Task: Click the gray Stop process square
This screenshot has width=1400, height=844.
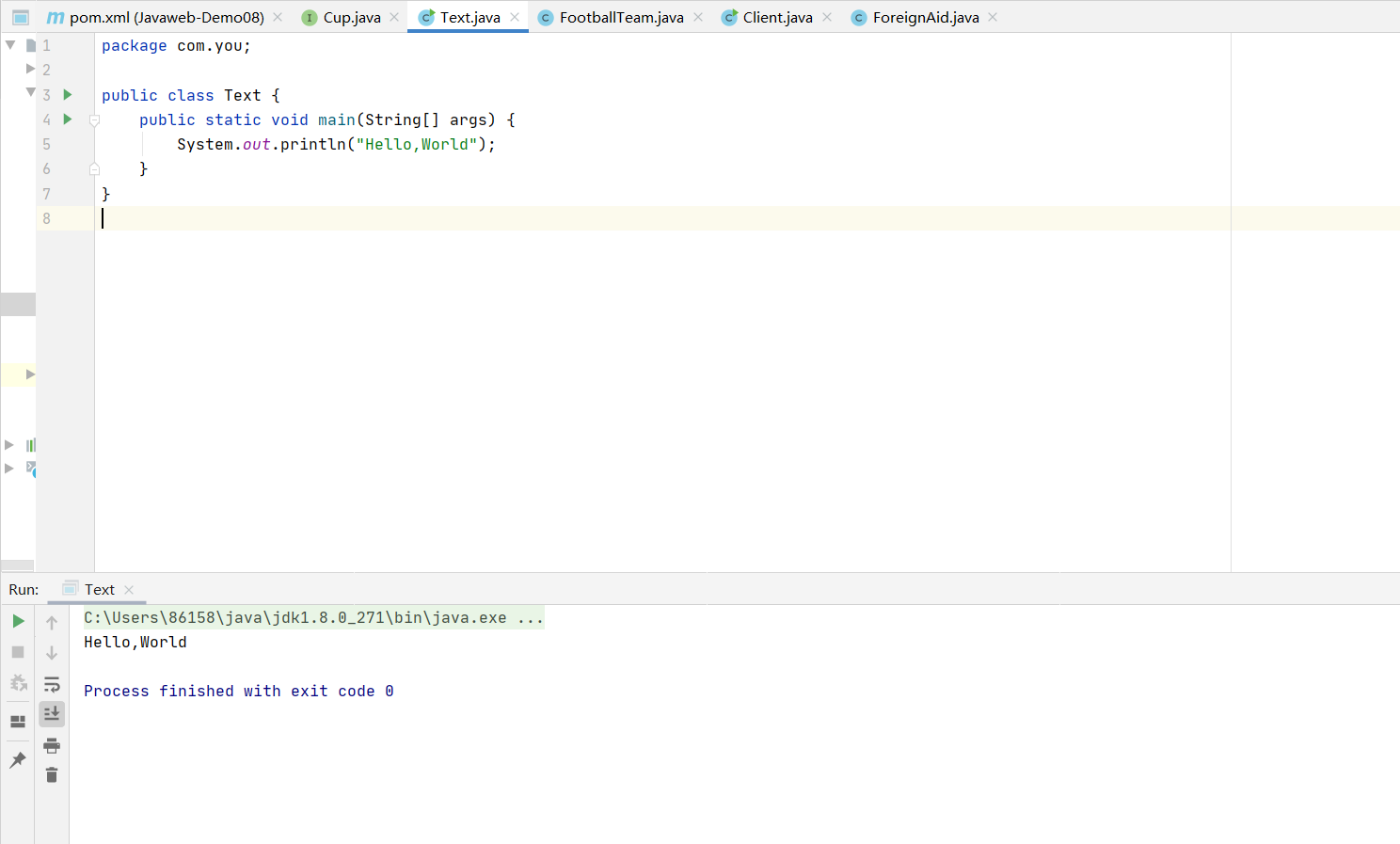Action: [x=18, y=652]
